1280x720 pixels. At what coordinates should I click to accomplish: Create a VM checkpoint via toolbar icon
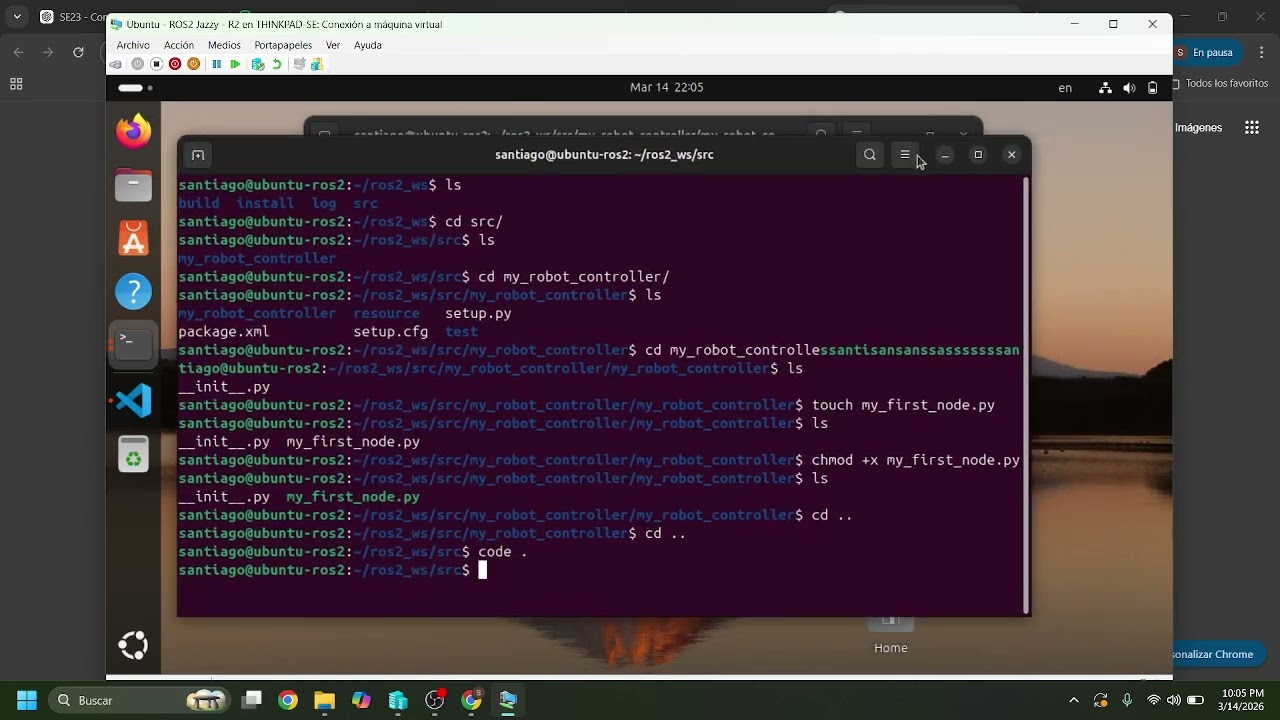click(258, 64)
